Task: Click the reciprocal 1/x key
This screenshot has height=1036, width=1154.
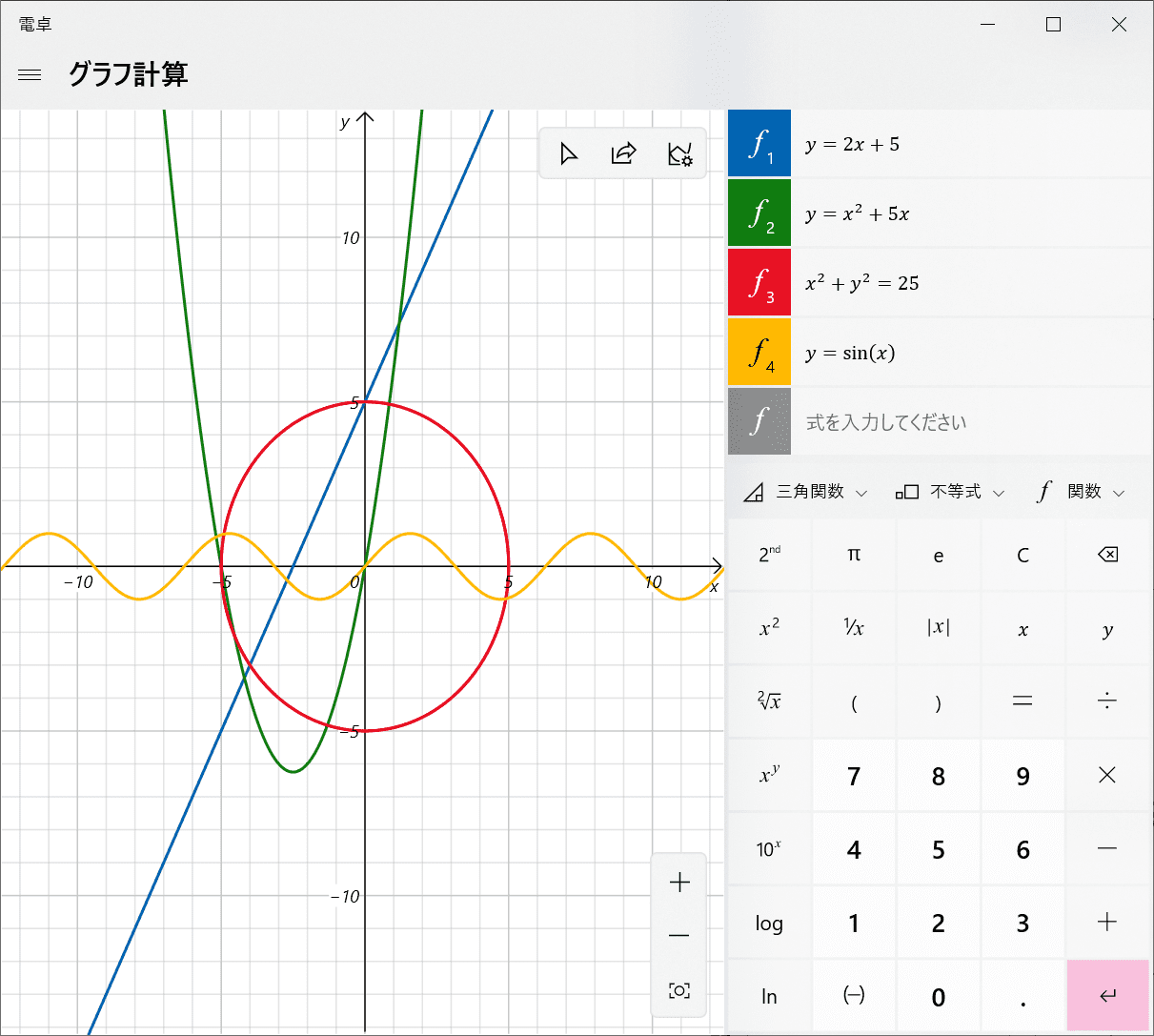Action: tap(854, 628)
